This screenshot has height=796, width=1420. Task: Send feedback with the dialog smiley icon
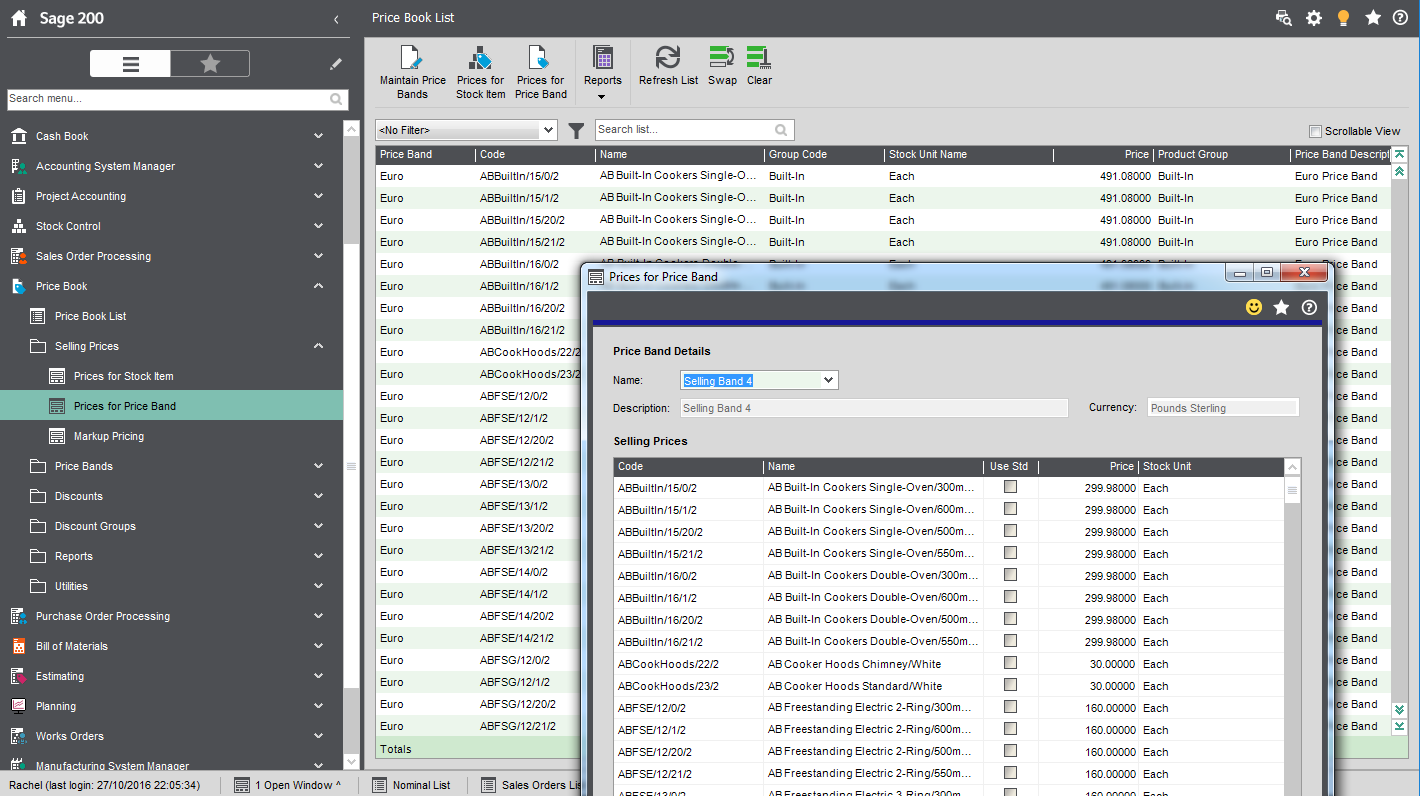(1254, 307)
